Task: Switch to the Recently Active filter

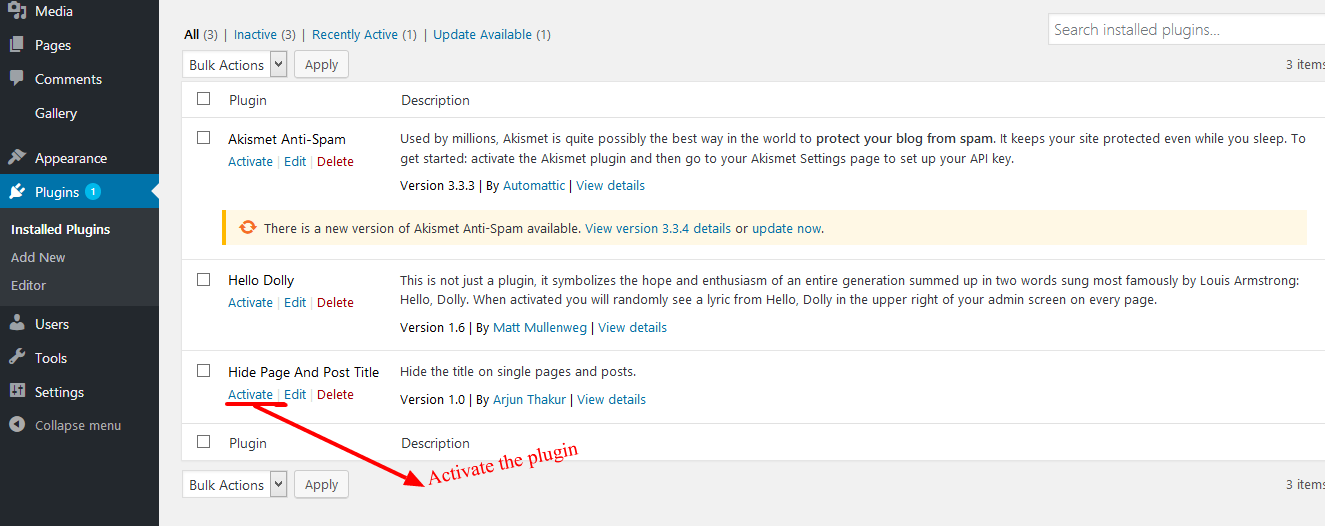Action: click(354, 35)
